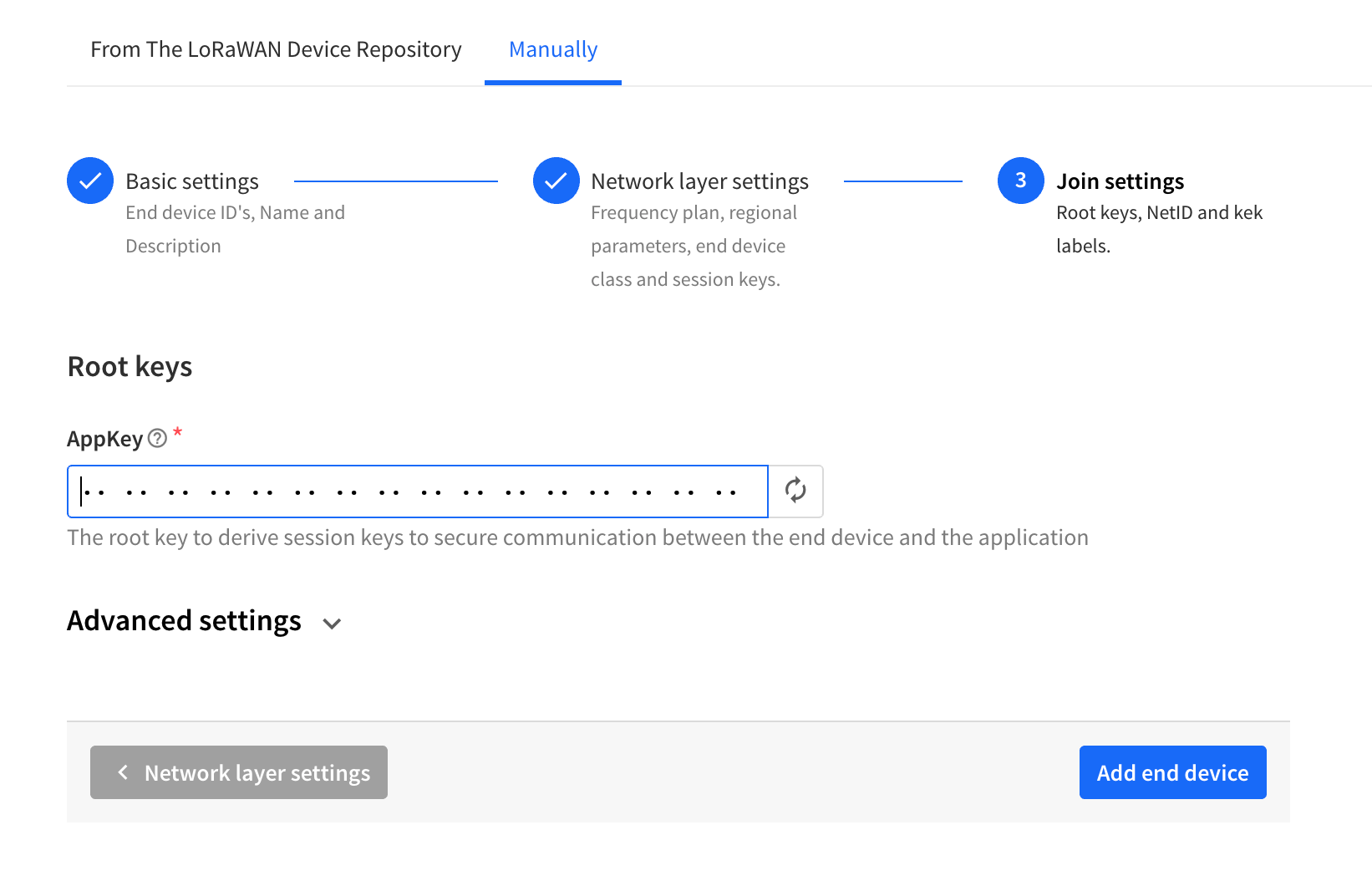
Task: Click the left arrow in the back button
Action: tap(123, 772)
